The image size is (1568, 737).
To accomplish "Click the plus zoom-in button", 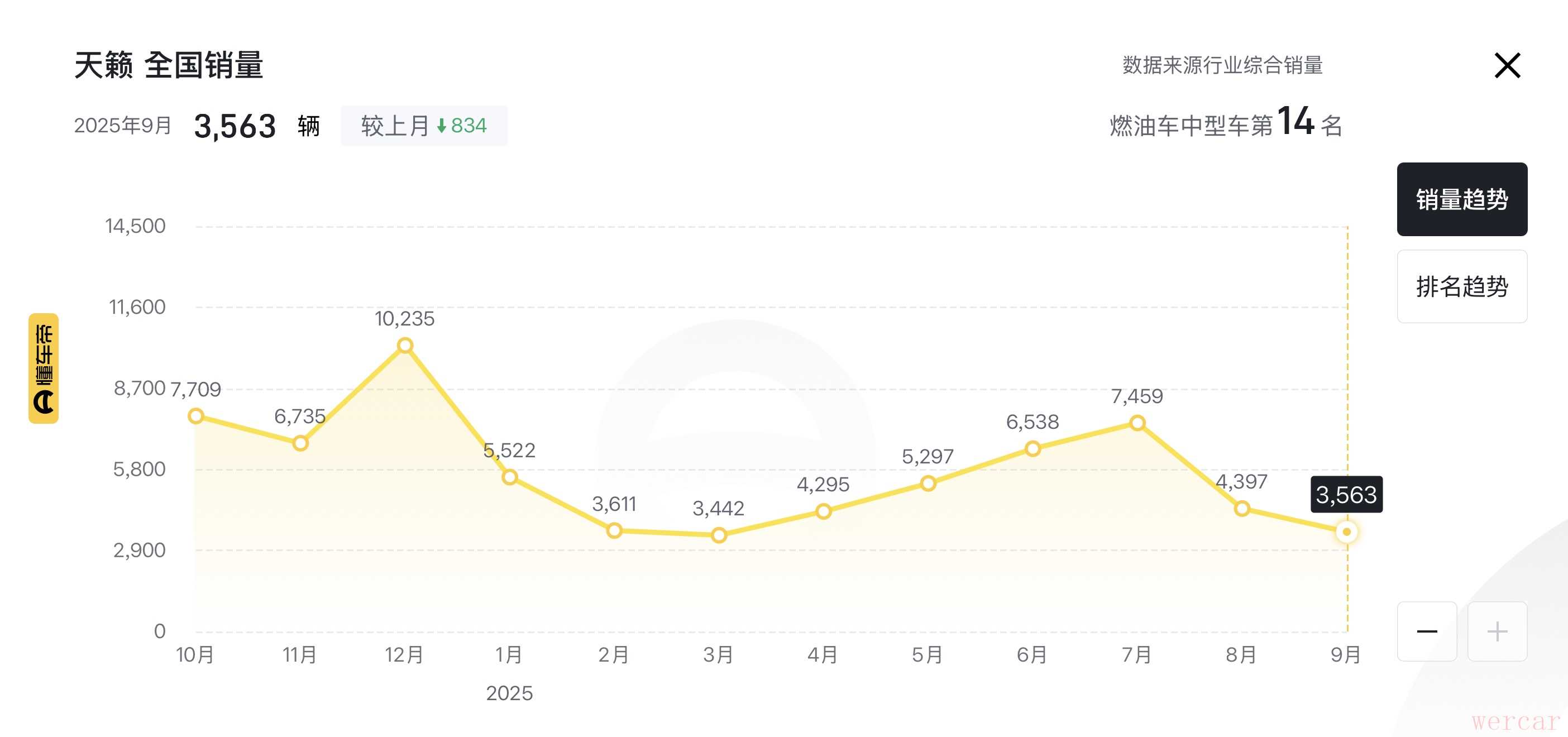I will [1497, 631].
